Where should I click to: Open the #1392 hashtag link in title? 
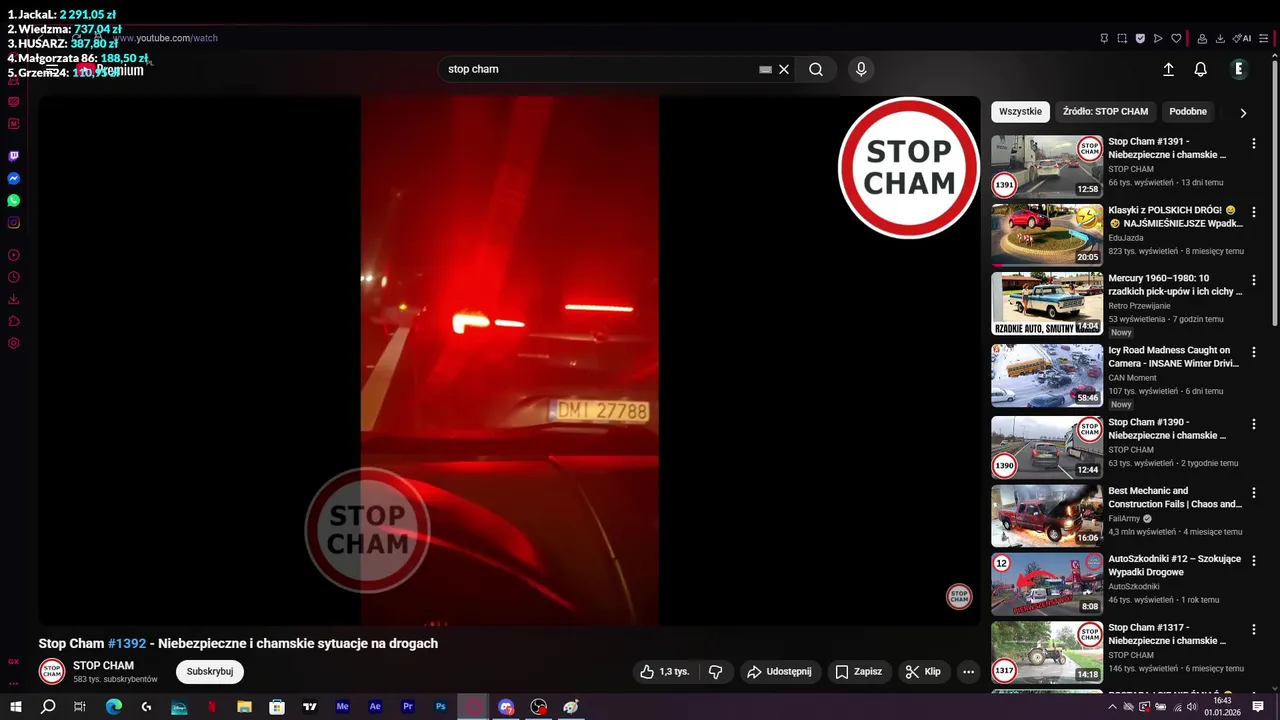(x=127, y=643)
